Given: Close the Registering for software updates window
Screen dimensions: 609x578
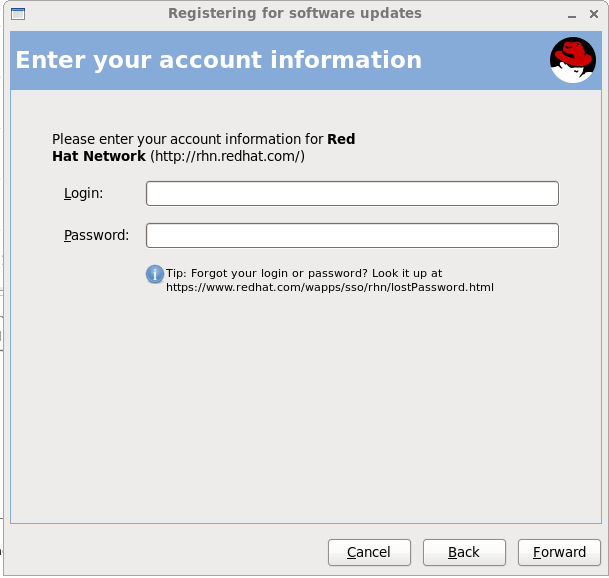Looking at the screenshot, I should point(594,14).
